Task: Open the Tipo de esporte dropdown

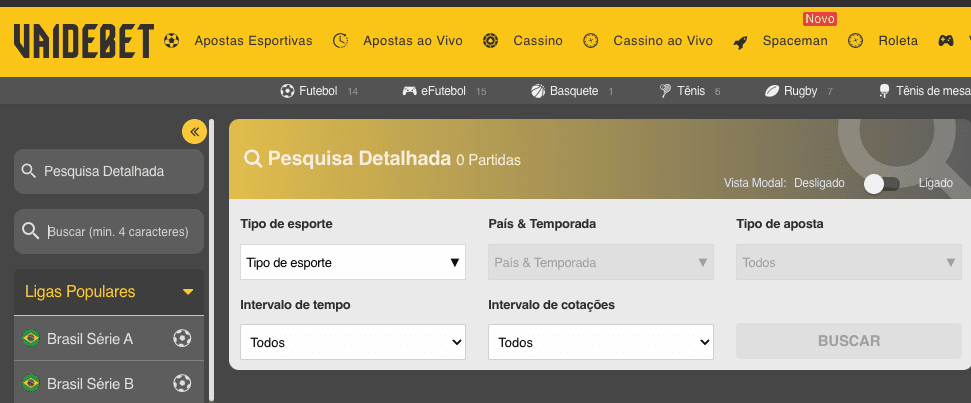Action: click(x=353, y=262)
